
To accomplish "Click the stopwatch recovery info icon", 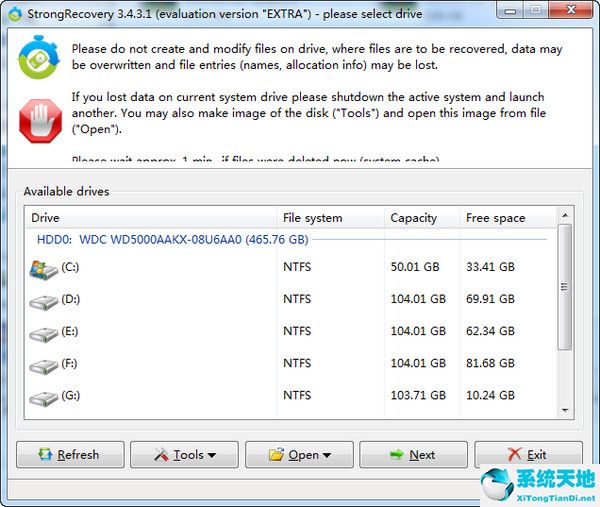I will point(40,59).
